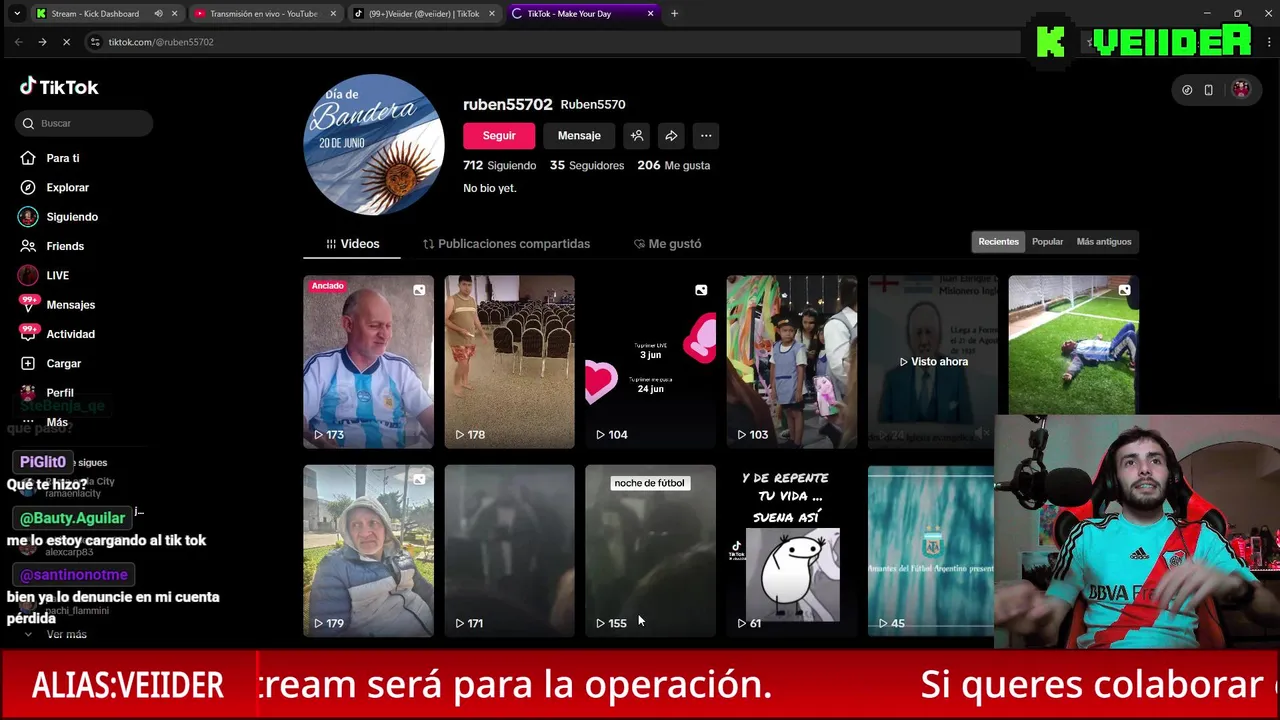1280x720 pixels.
Task: Stop page loading with the X button
Action: (66, 42)
